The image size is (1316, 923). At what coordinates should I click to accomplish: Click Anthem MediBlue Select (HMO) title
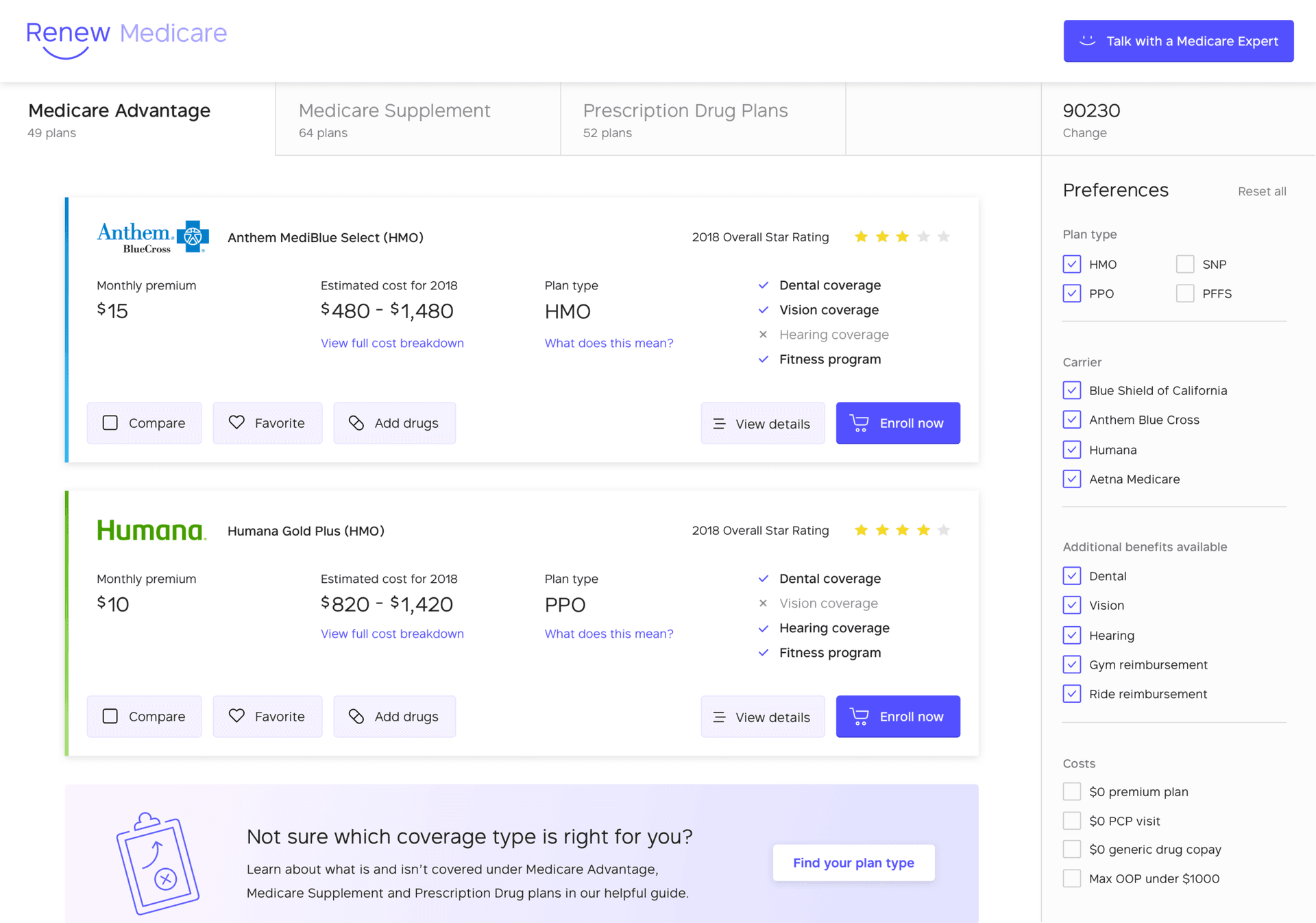pos(326,237)
